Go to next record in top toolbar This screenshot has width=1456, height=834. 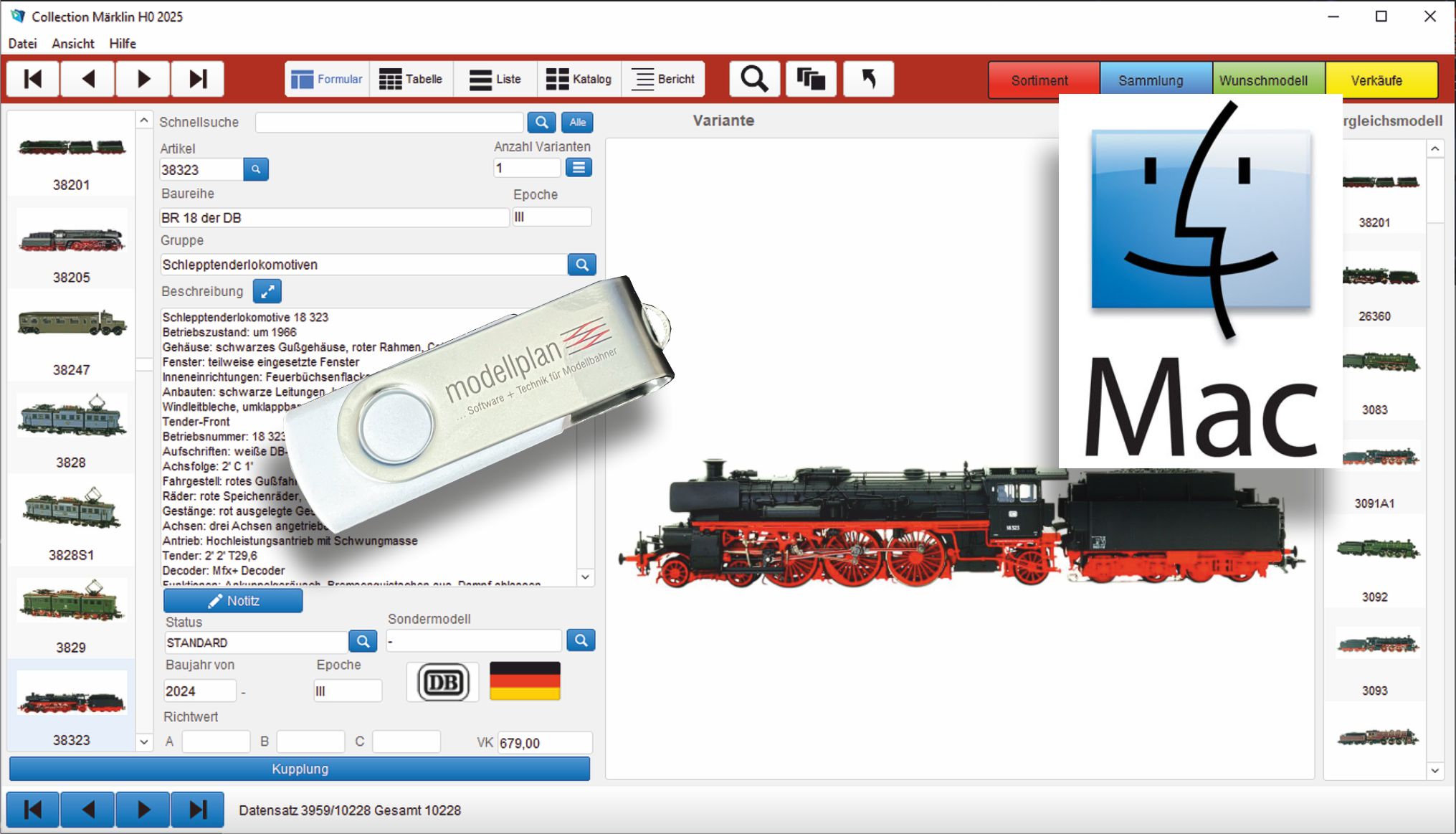[143, 79]
